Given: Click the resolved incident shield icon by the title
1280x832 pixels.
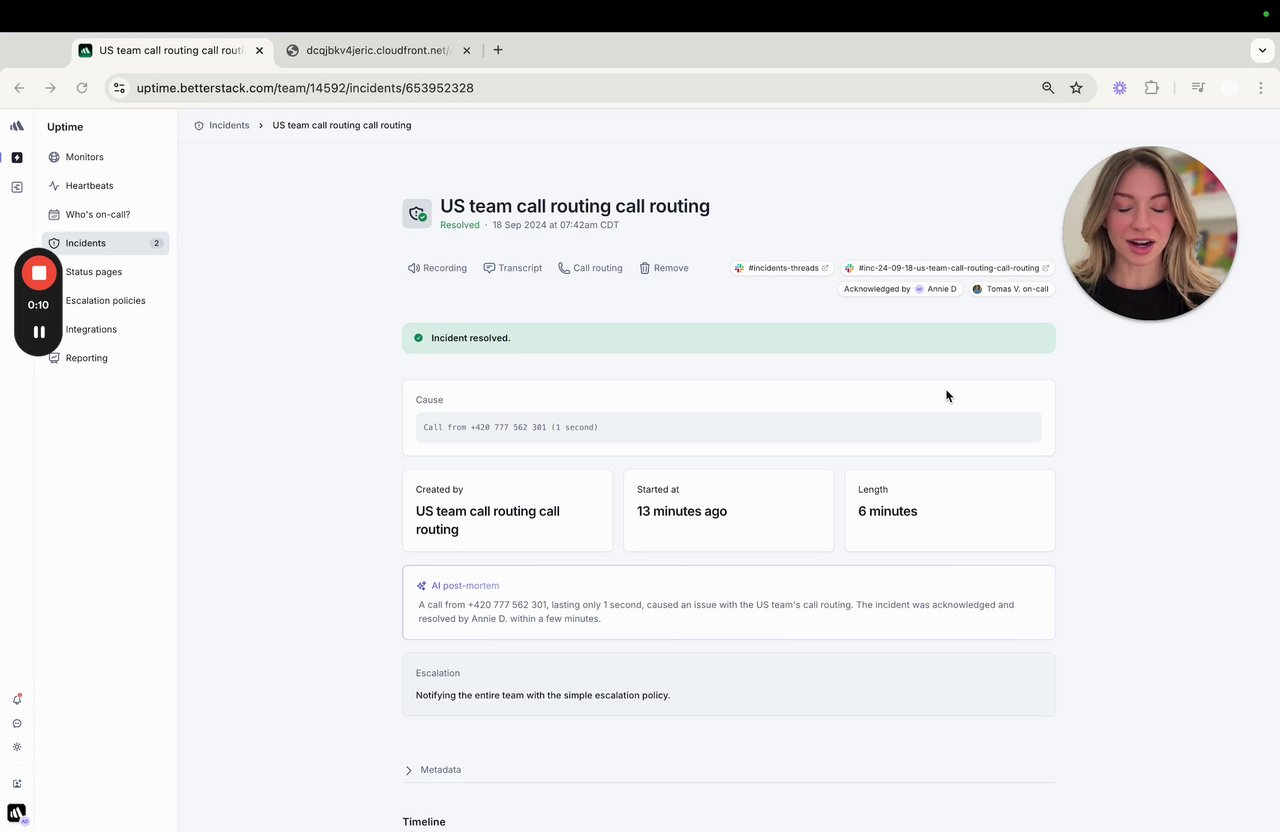Looking at the screenshot, I should (417, 213).
